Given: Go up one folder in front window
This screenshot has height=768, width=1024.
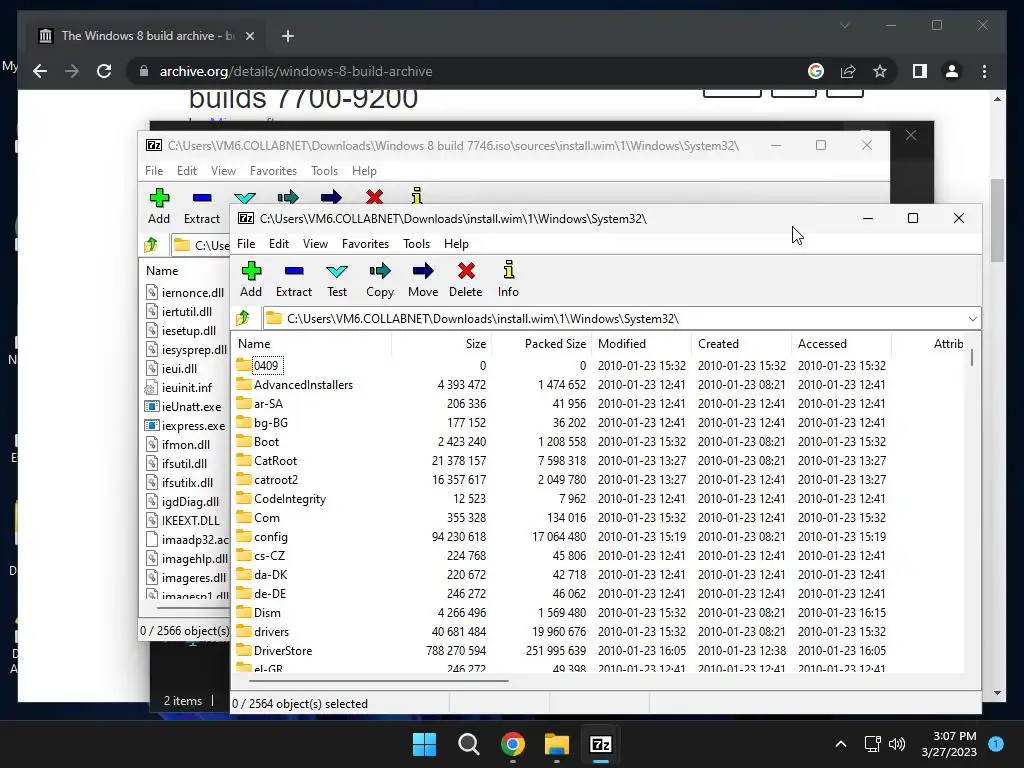Looking at the screenshot, I should 243,318.
